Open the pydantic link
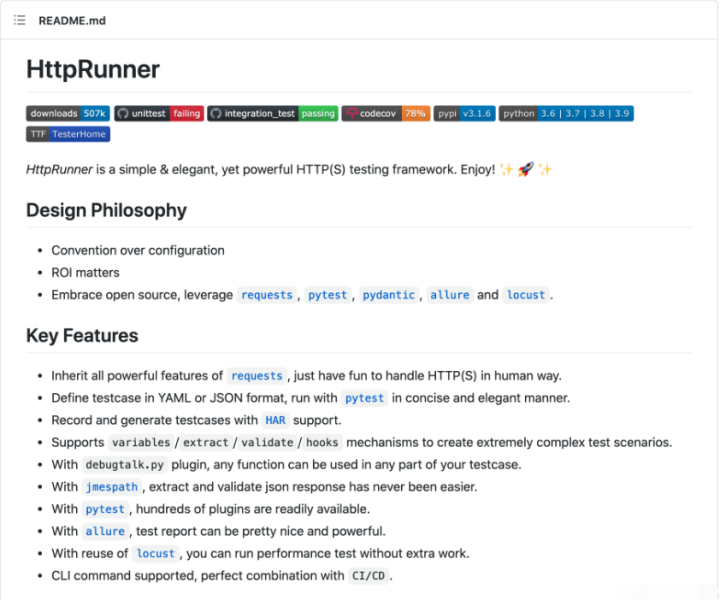Viewport: 720px width, 600px height. click(x=389, y=295)
